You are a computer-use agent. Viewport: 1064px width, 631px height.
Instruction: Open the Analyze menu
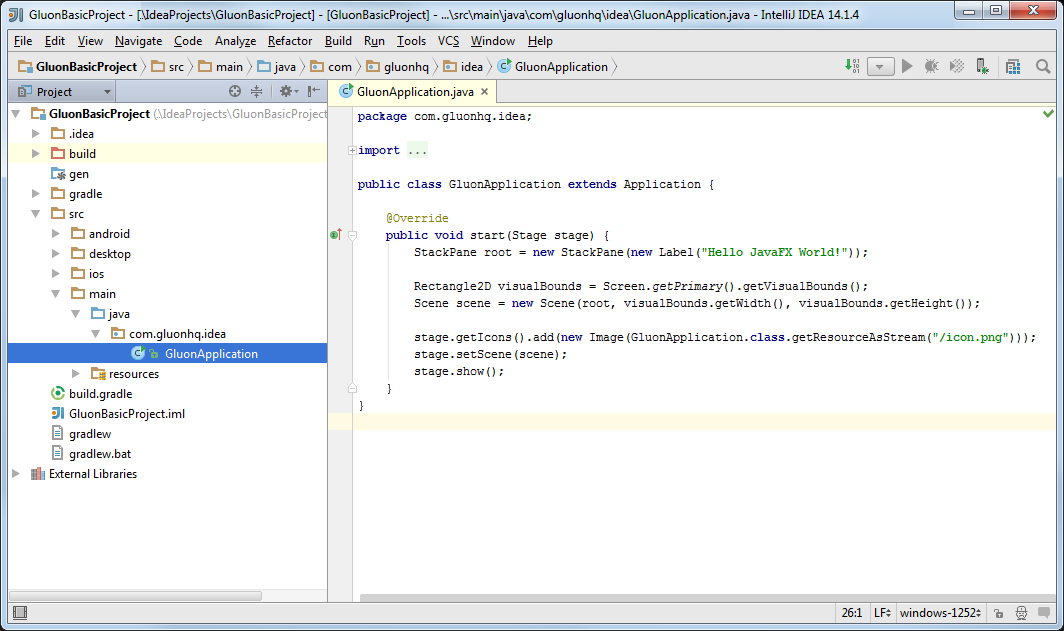(x=235, y=41)
